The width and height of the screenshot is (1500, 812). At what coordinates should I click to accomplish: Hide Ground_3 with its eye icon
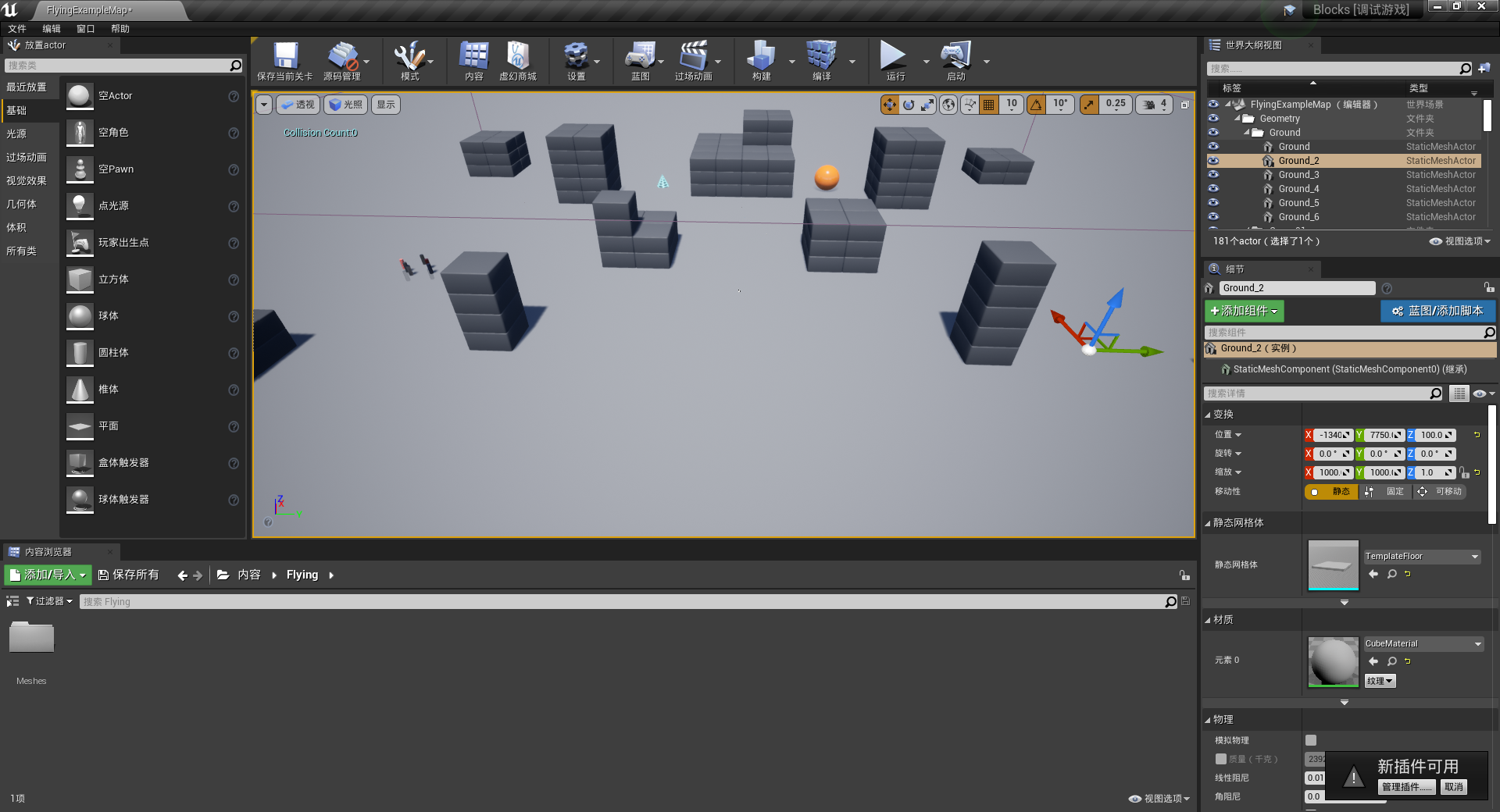(1213, 175)
